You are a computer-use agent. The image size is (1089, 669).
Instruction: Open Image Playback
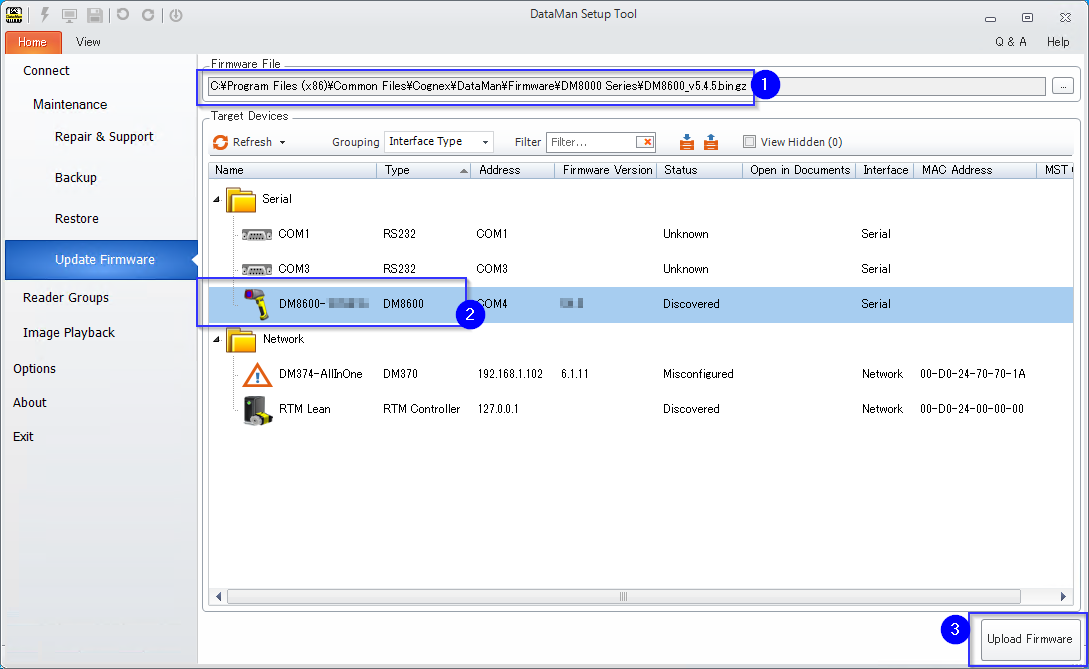(69, 333)
